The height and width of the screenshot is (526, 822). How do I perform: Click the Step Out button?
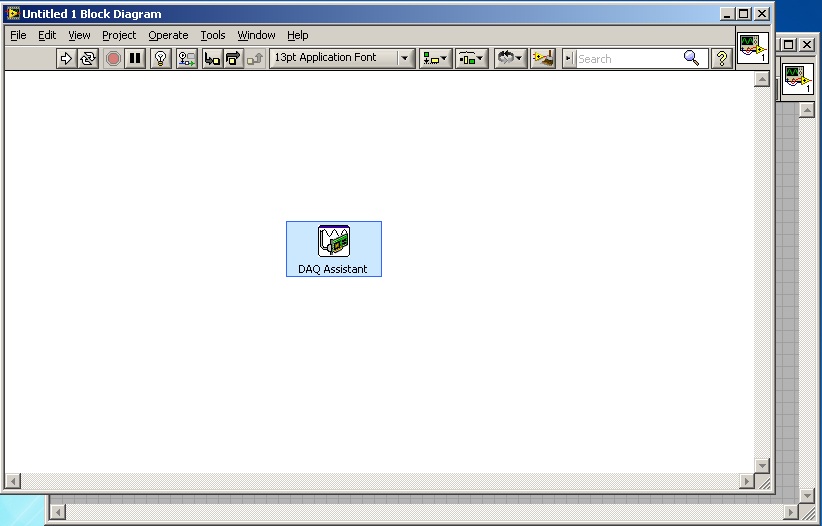click(255, 58)
